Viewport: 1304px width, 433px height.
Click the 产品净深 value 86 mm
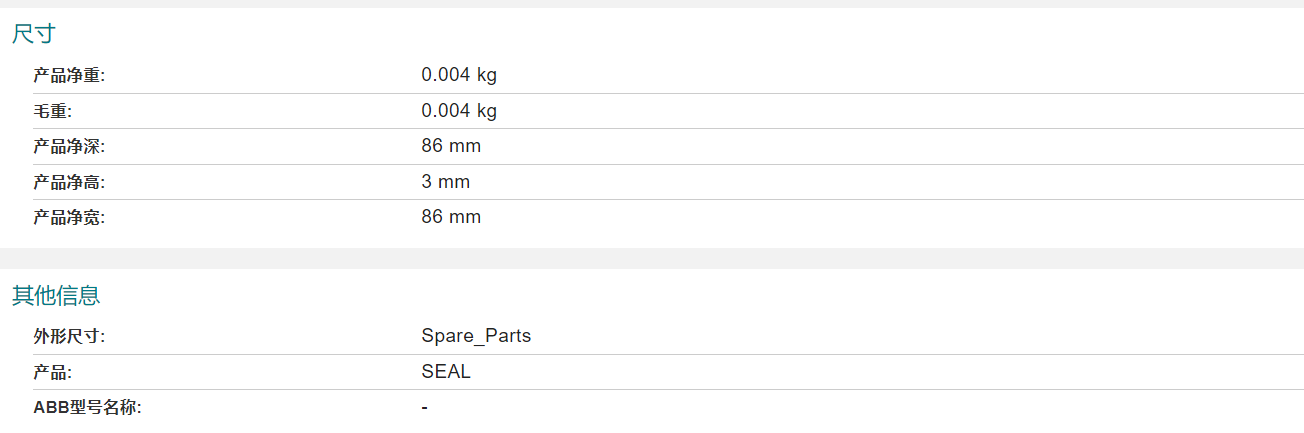(451, 146)
